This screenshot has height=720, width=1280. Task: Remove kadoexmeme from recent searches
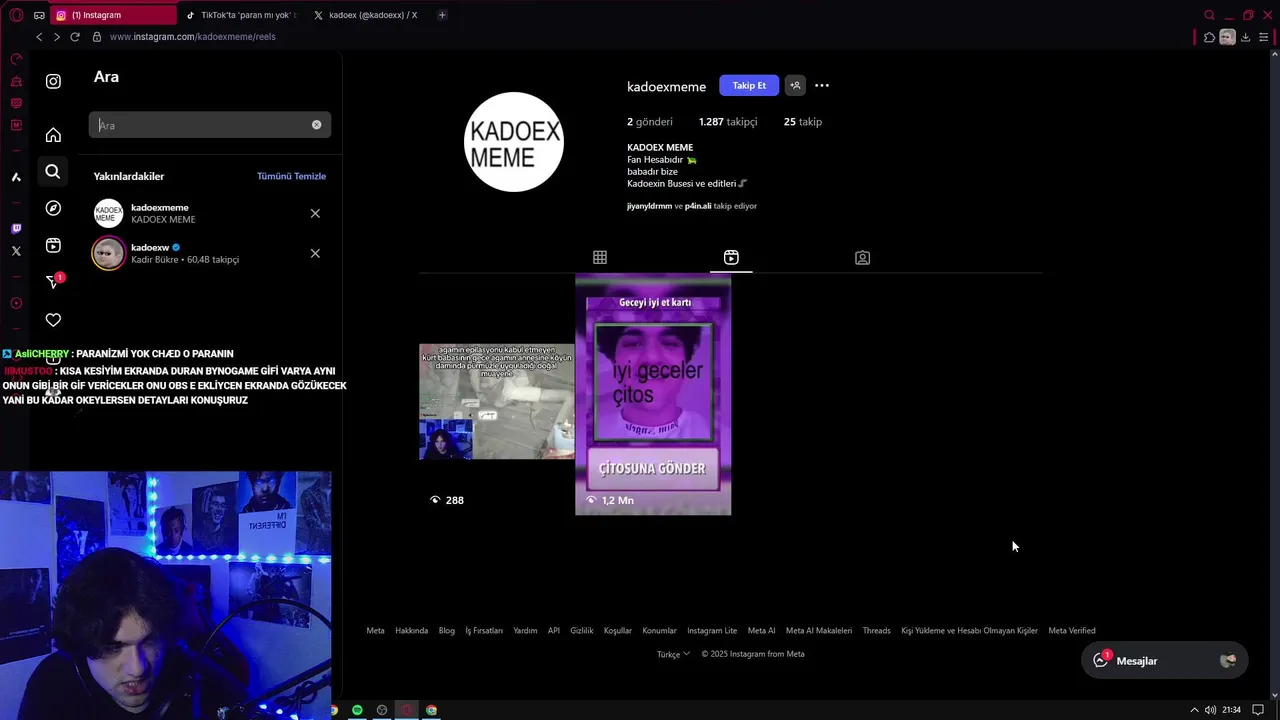(x=315, y=213)
